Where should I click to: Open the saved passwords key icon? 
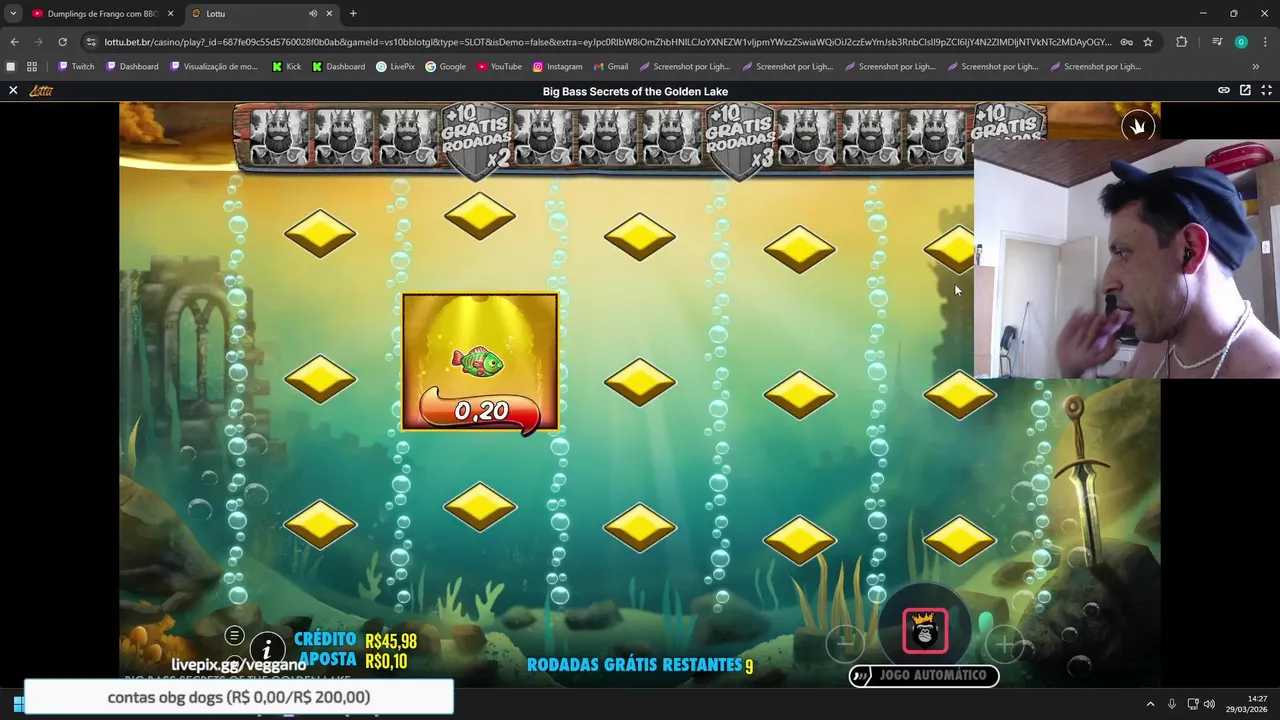pos(1126,42)
